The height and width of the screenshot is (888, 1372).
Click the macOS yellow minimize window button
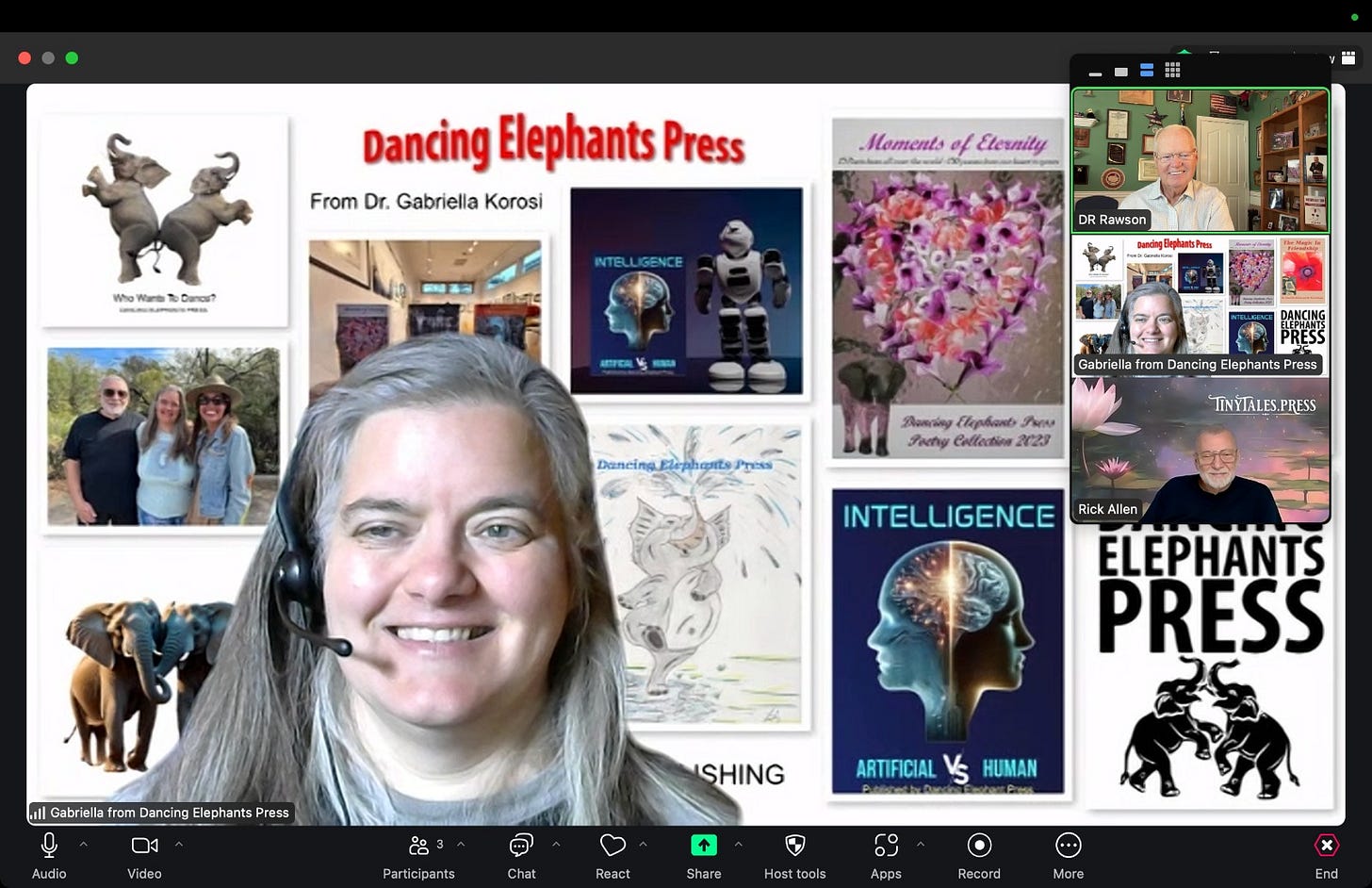pyautogui.click(x=48, y=58)
